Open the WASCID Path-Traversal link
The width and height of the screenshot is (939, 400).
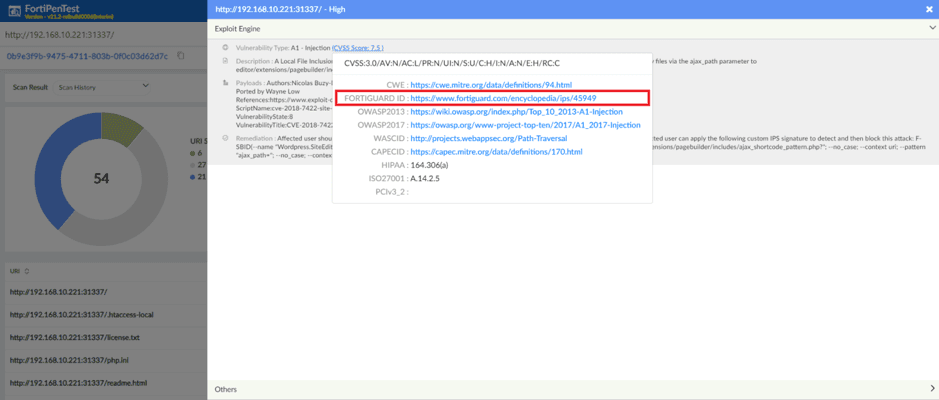489,138
